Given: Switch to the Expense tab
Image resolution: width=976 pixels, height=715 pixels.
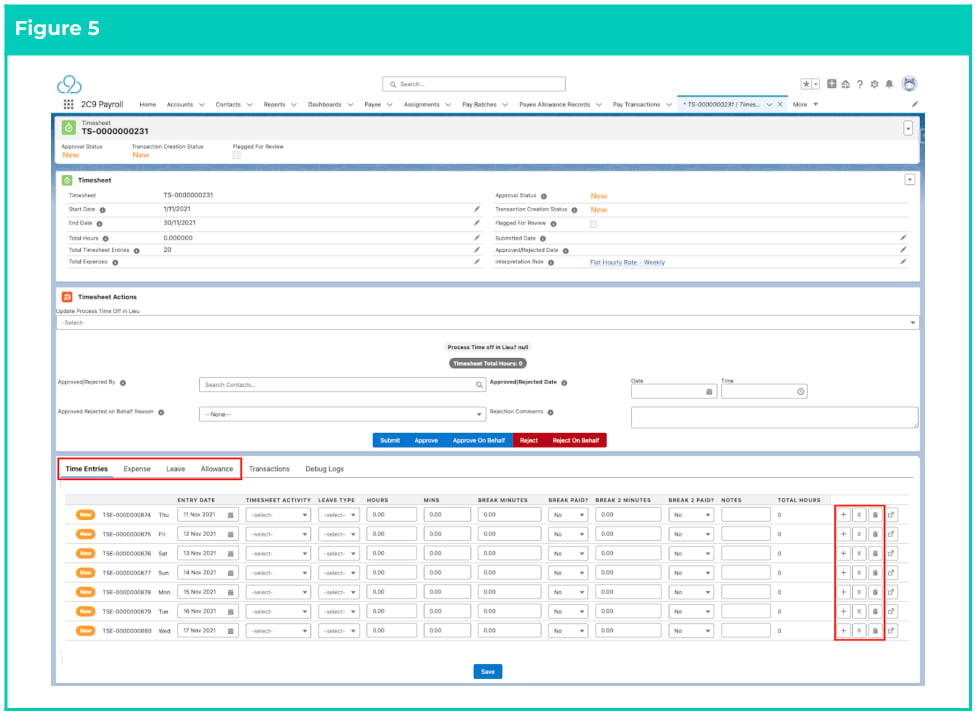Looking at the screenshot, I should coord(137,469).
